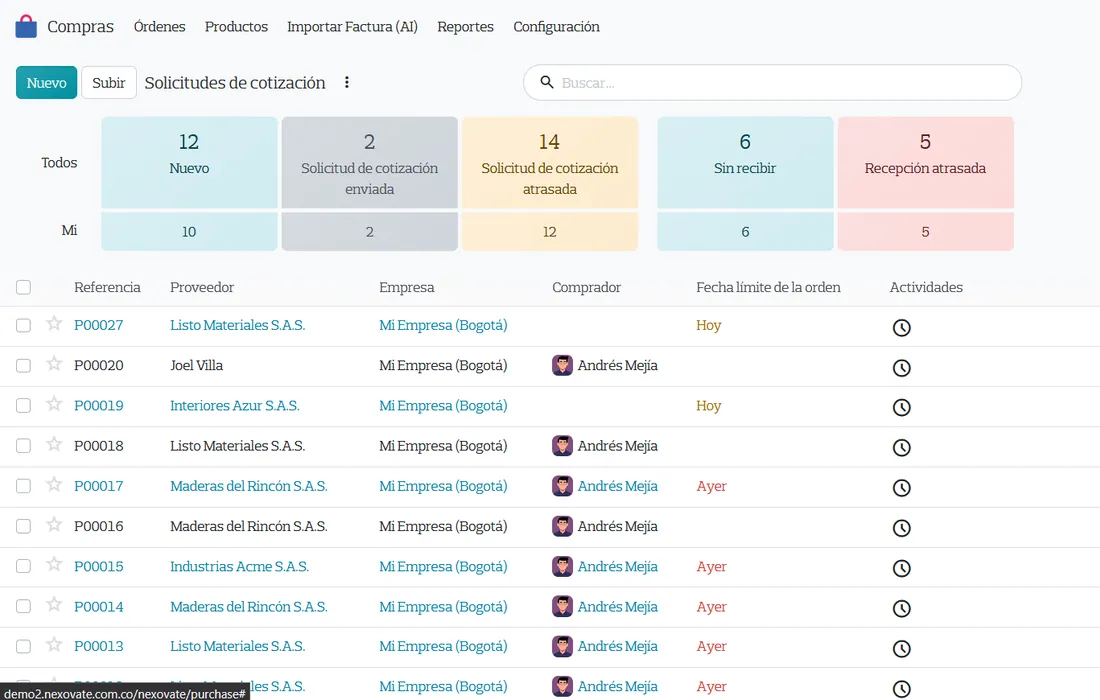1100x700 pixels.
Task: Filter by the 12 Nuevo card
Action: point(189,163)
